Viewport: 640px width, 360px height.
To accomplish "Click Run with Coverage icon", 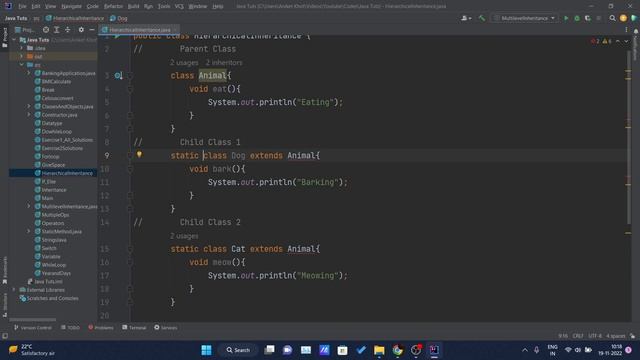I will pyautogui.click(x=588, y=18).
